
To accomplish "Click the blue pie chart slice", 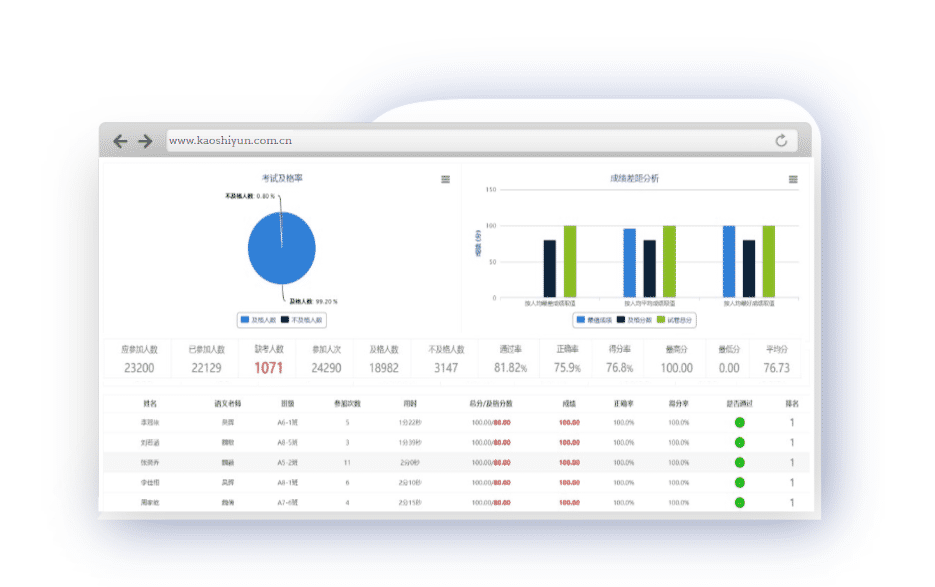I will [282, 250].
